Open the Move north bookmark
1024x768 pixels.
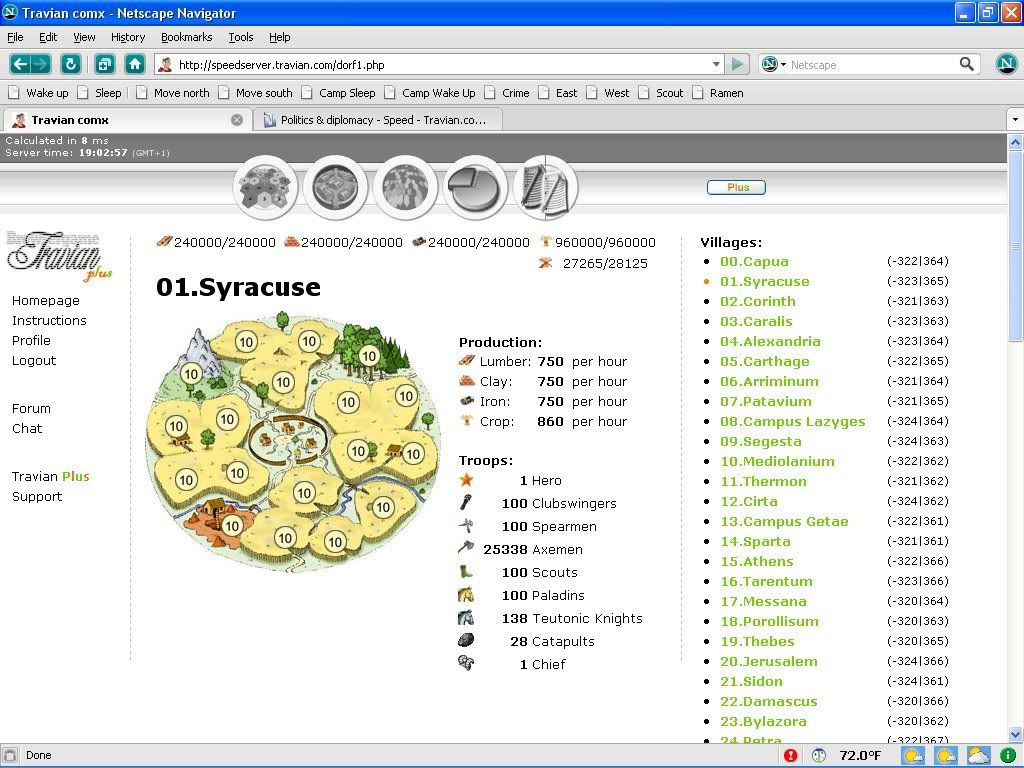(x=173, y=93)
